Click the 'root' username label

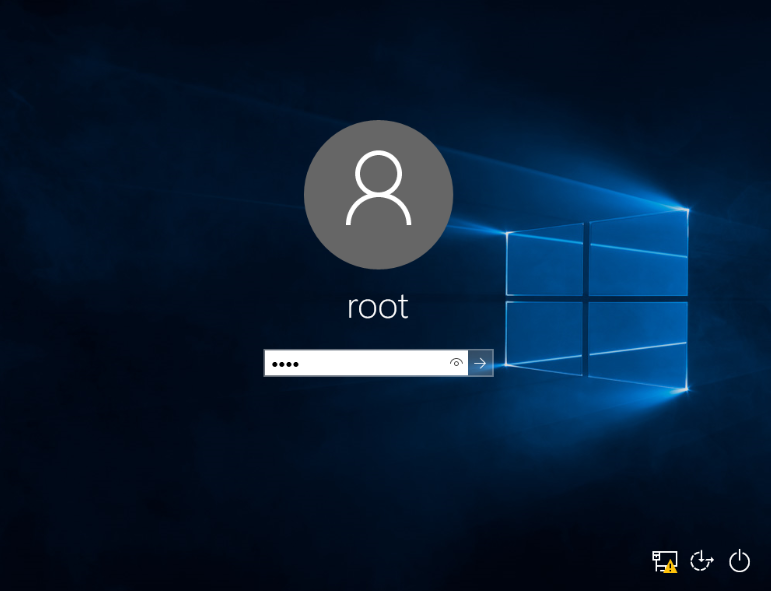tap(378, 306)
